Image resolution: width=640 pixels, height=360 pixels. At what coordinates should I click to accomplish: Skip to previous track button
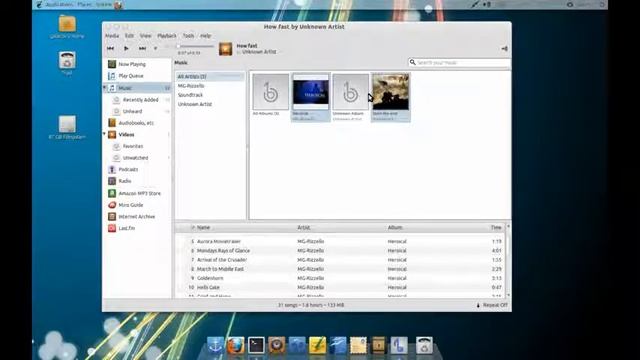point(110,49)
